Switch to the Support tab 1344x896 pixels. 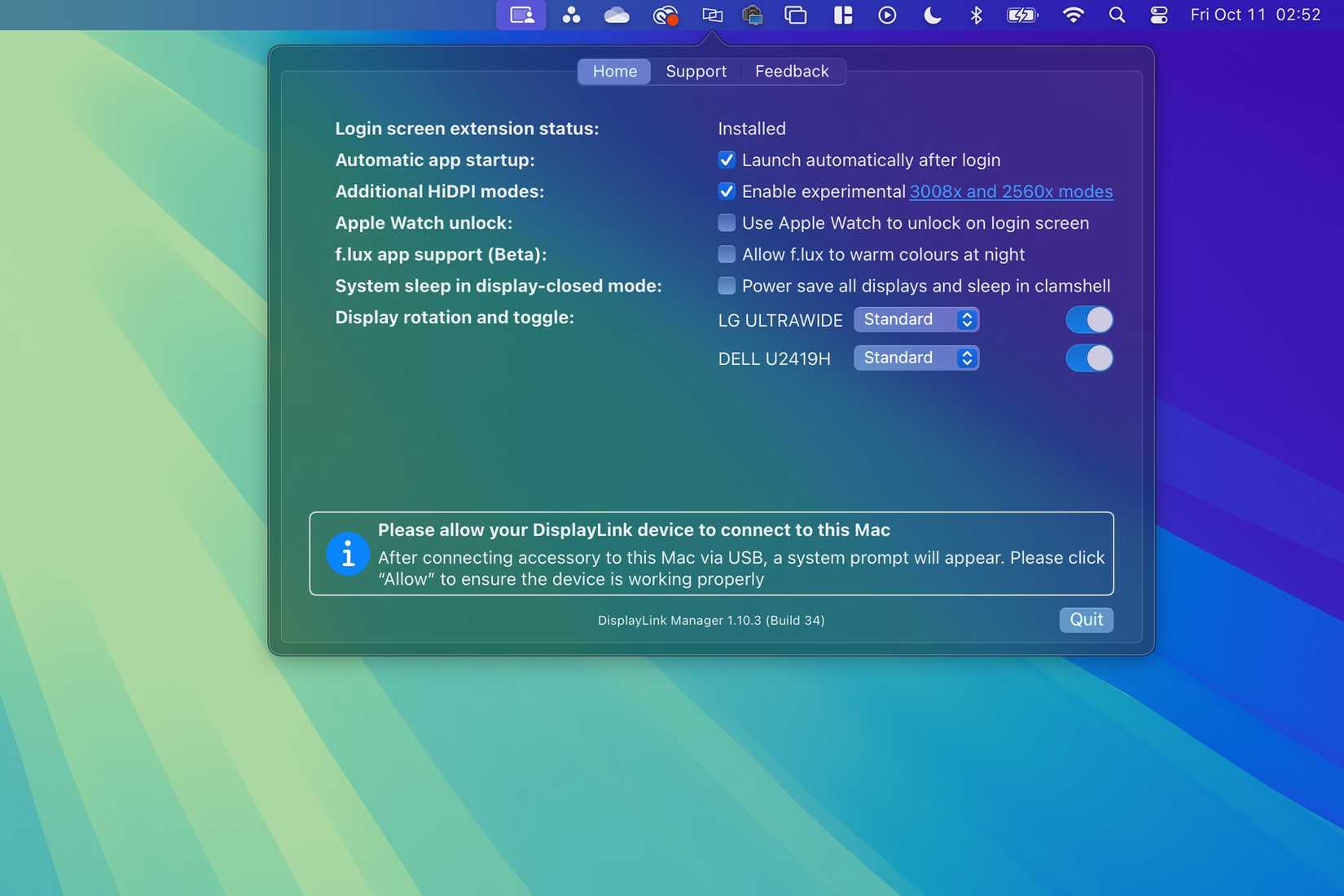[x=696, y=71]
